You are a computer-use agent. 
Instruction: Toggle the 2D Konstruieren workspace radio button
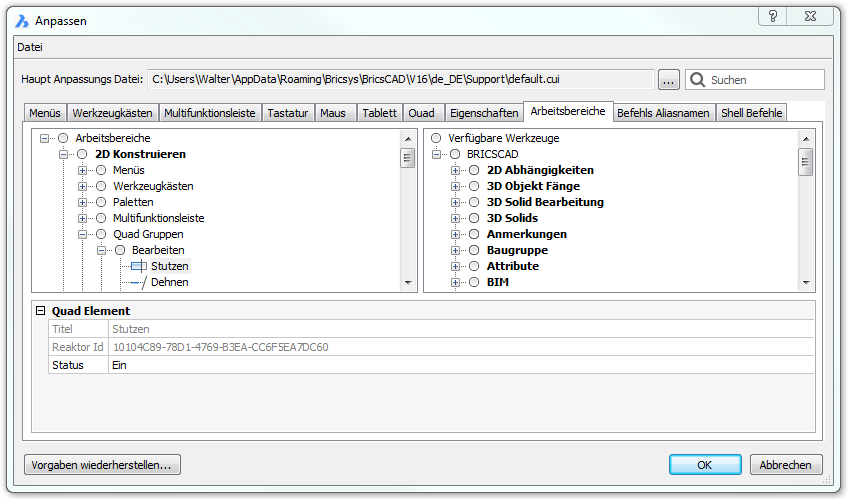pyautogui.click(x=82, y=154)
